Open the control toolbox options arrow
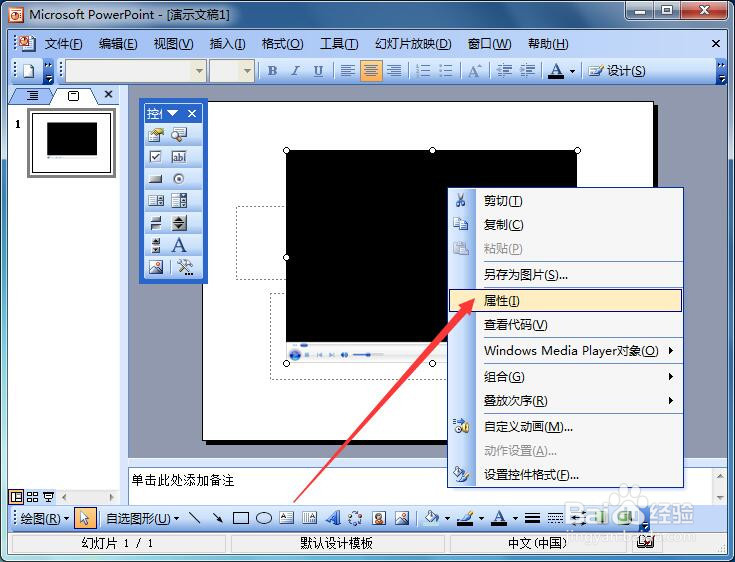This screenshot has width=735, height=562. (172, 113)
